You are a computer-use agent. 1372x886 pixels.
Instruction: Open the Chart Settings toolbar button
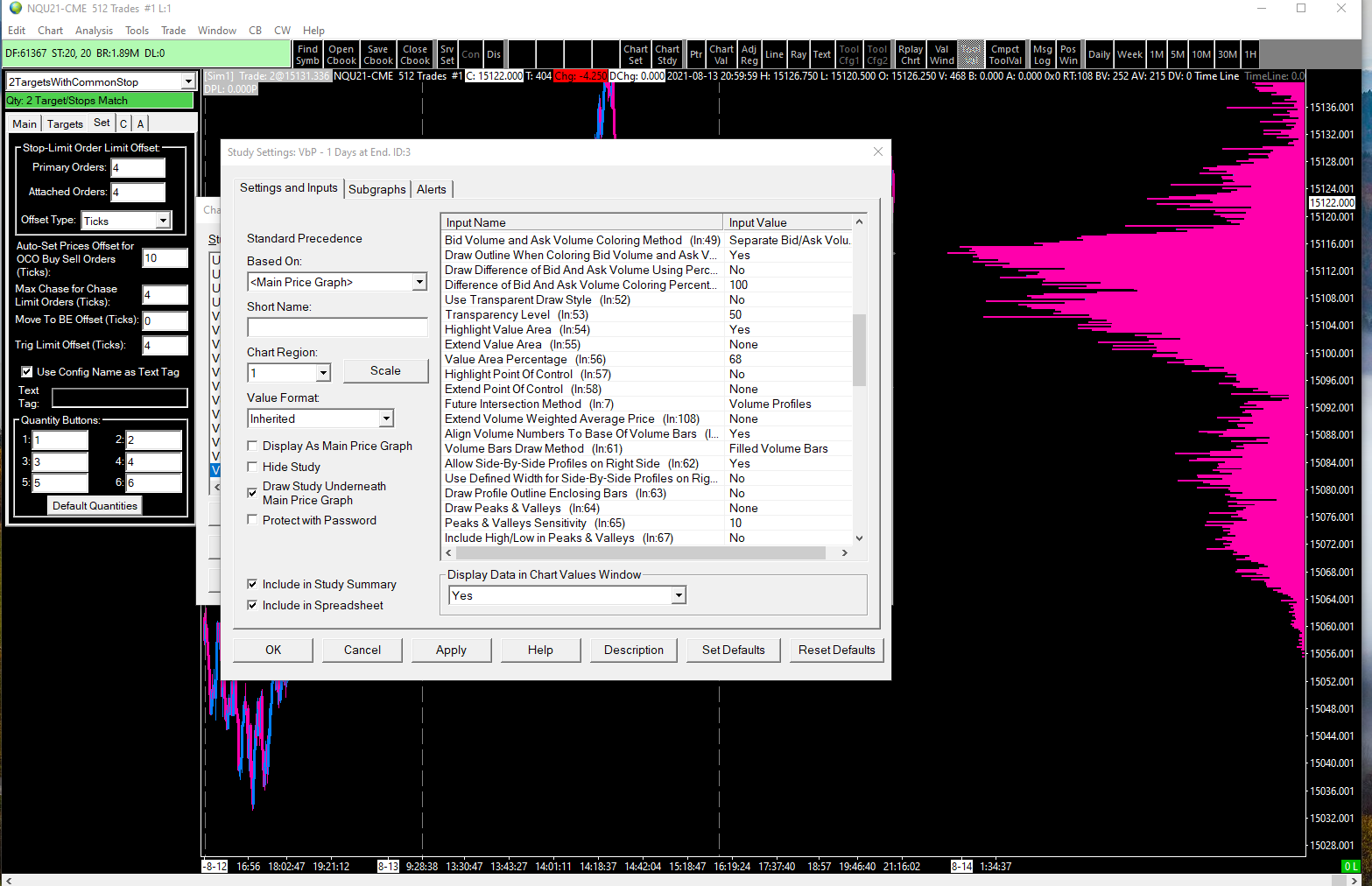[x=635, y=54]
